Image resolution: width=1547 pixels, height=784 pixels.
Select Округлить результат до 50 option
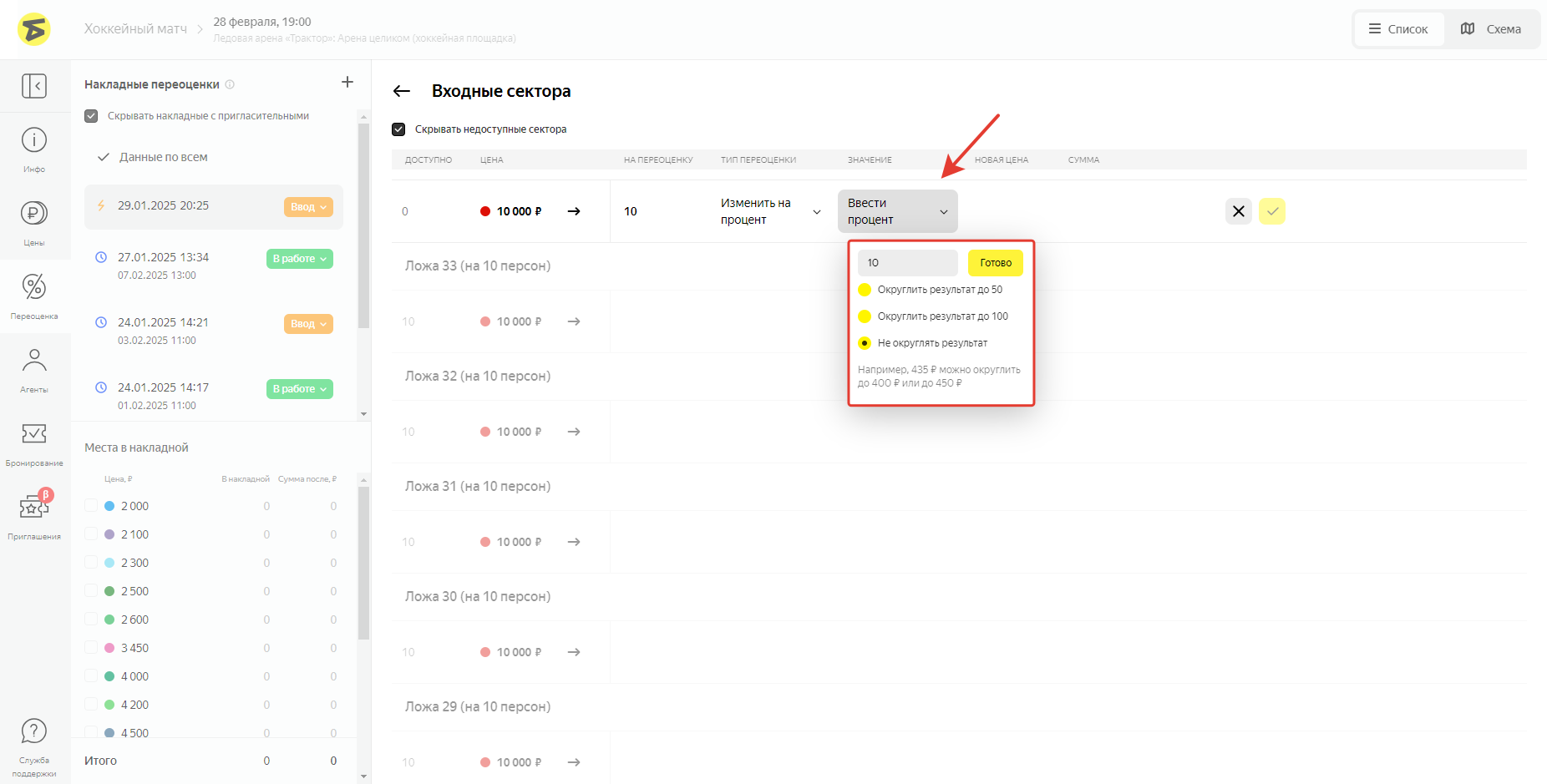click(865, 290)
